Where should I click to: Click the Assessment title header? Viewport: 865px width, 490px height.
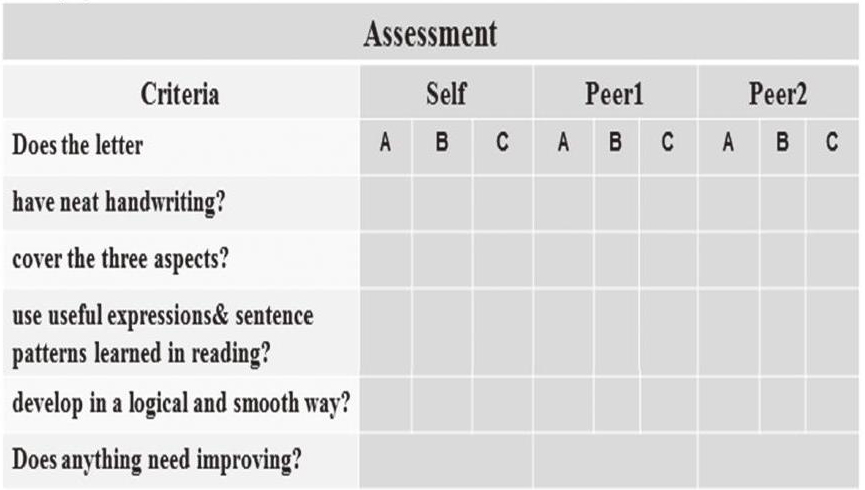tap(431, 33)
